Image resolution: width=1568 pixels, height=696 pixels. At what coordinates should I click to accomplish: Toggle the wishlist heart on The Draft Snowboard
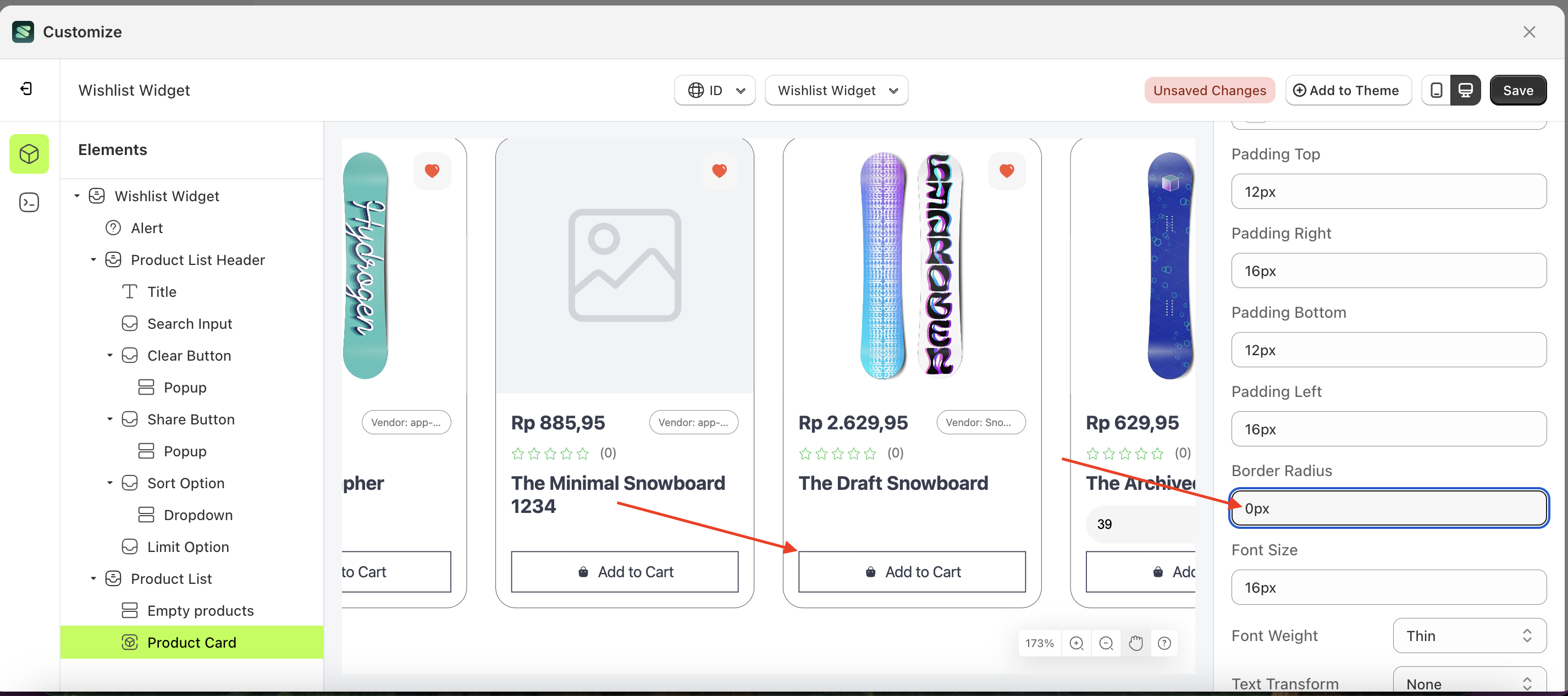coord(1007,170)
